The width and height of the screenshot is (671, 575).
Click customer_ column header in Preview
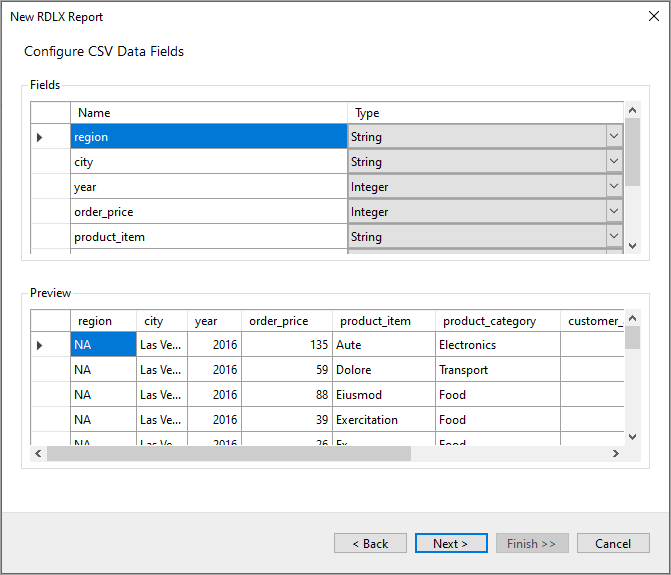[592, 321]
